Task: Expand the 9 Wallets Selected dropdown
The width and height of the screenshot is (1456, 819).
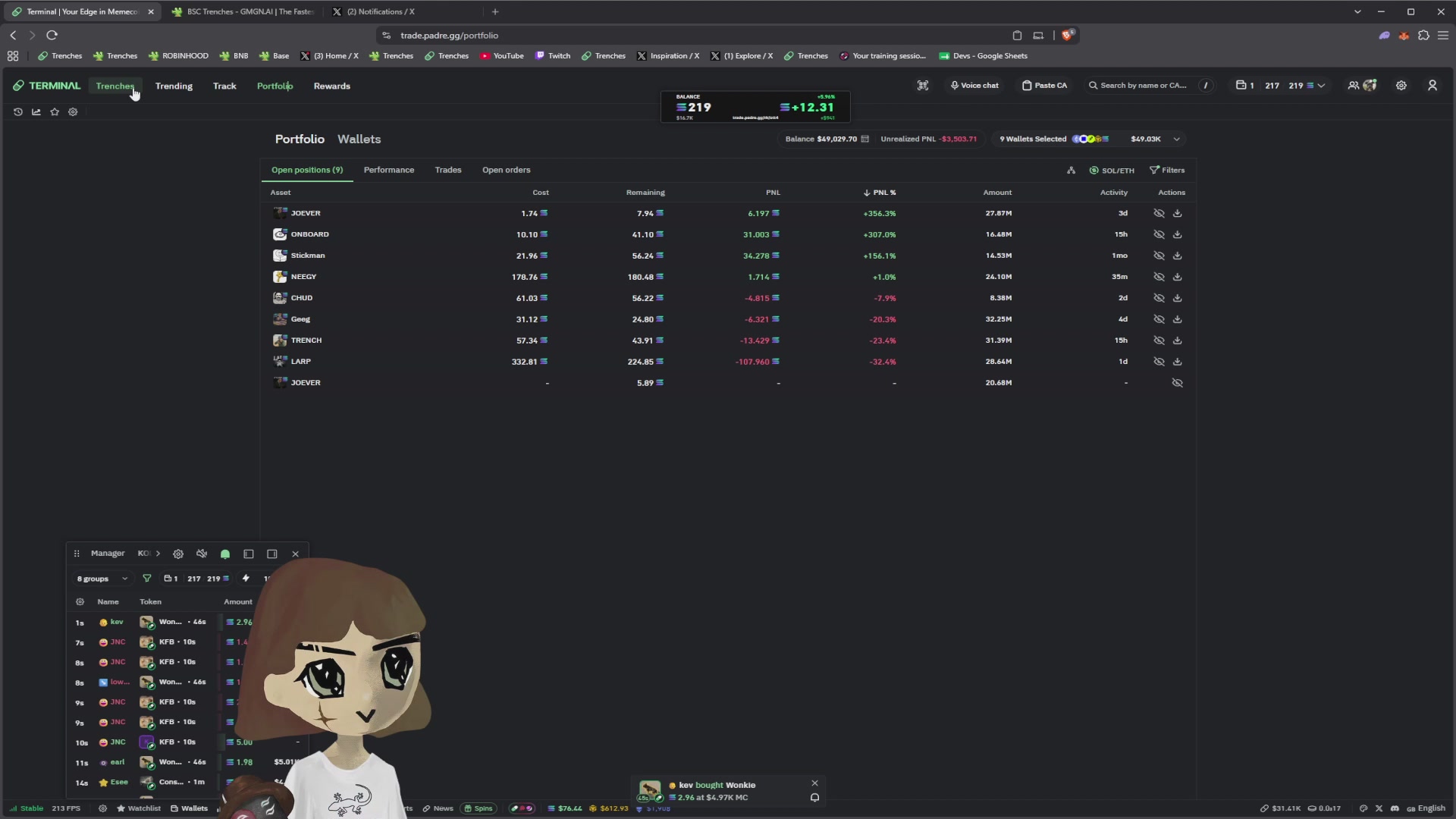Action: point(1089,140)
